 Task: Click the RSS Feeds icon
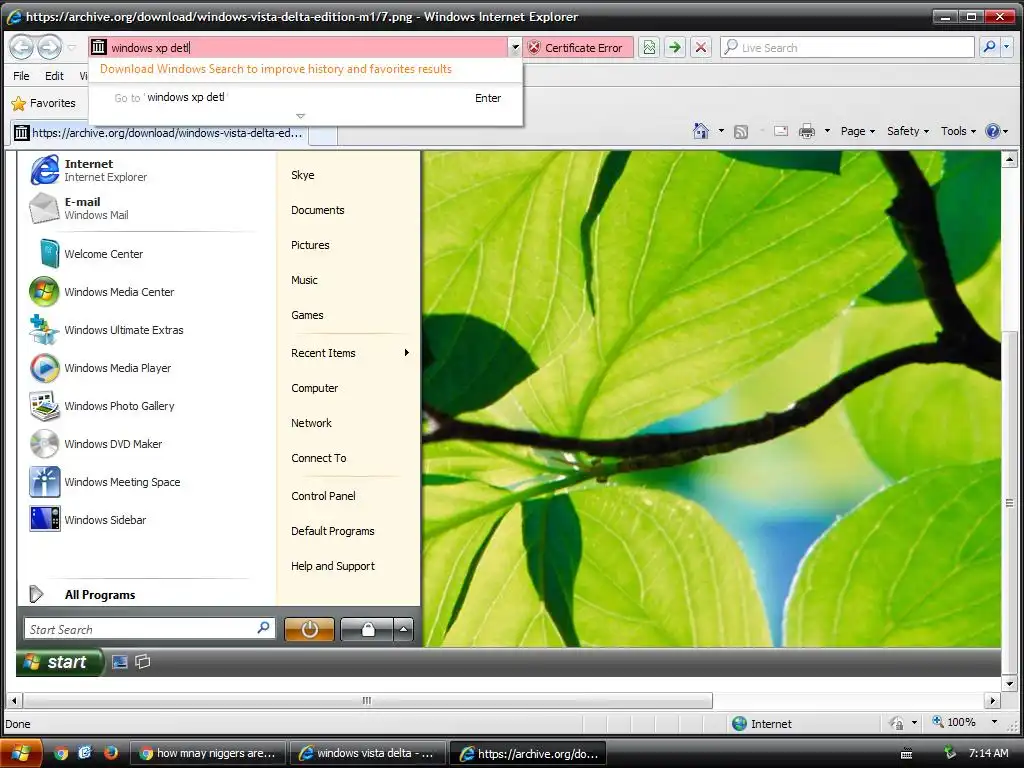click(x=741, y=131)
